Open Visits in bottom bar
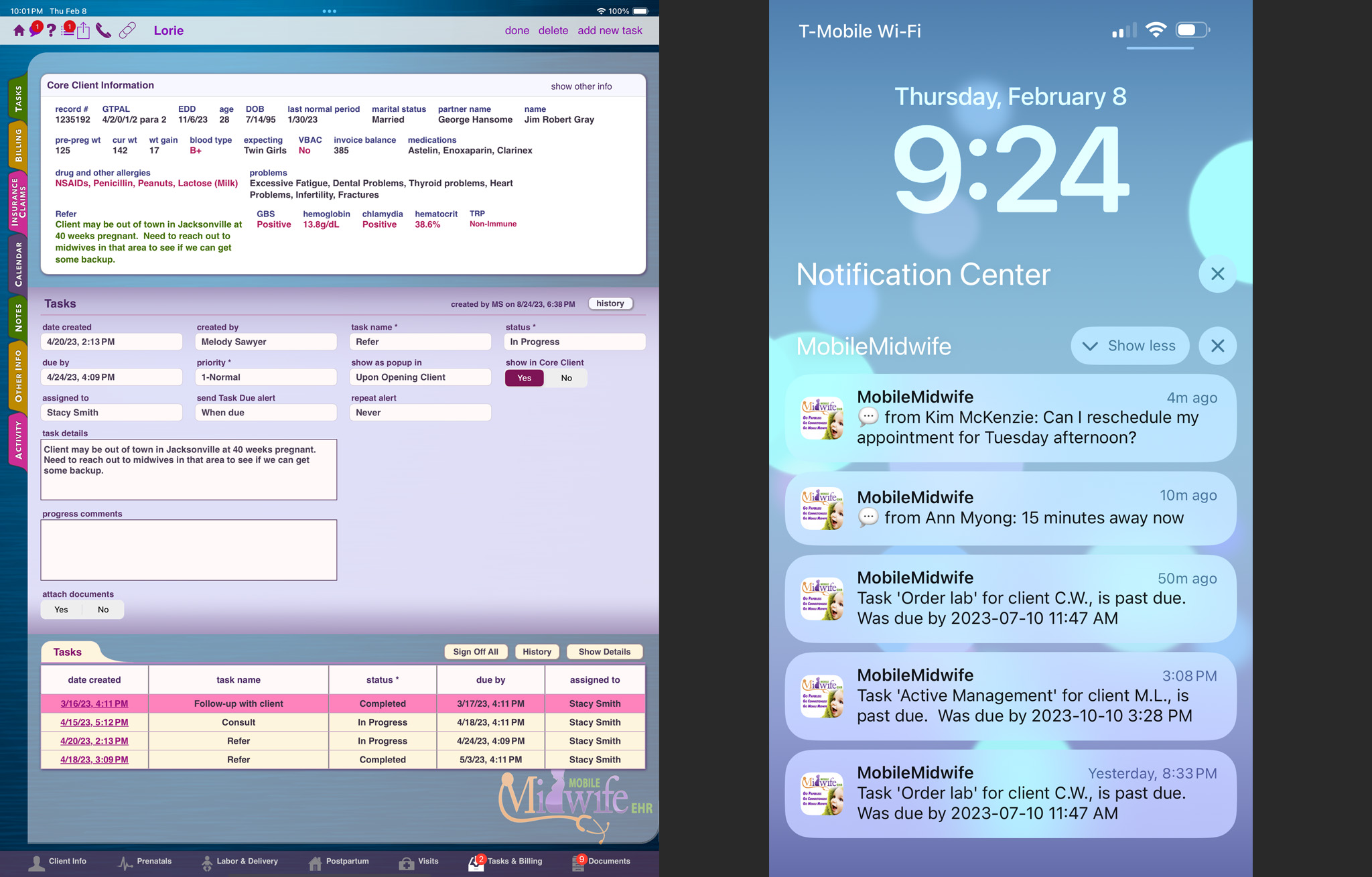The width and height of the screenshot is (1372, 877). (419, 862)
